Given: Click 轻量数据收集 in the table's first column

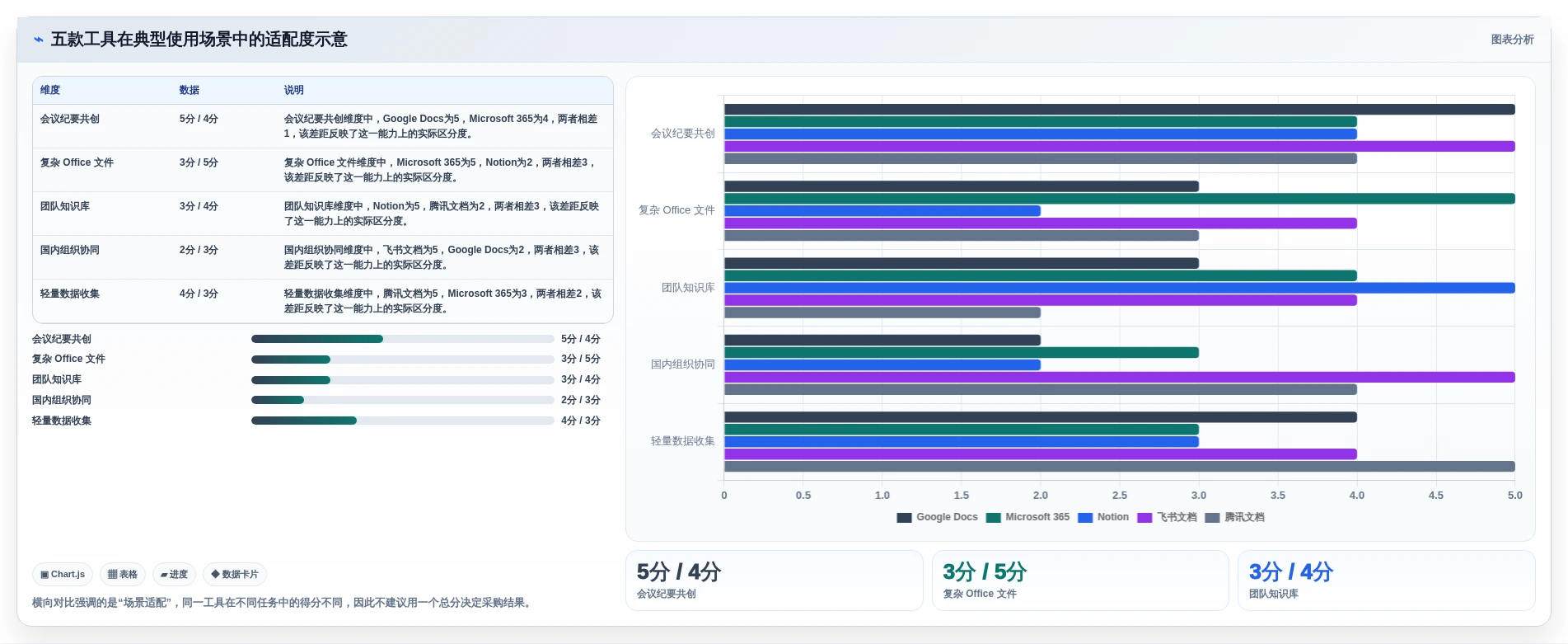Looking at the screenshot, I should pos(70,294).
